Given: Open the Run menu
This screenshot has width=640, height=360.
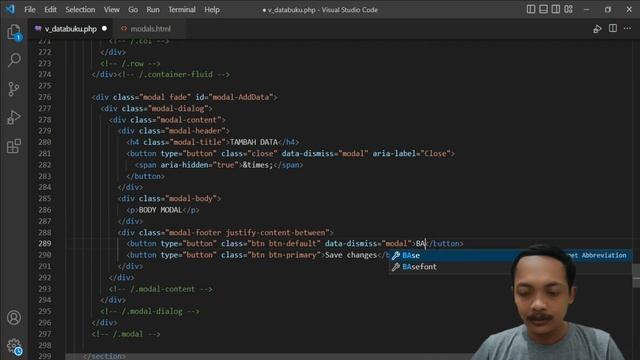Looking at the screenshot, I should (x=153, y=9).
